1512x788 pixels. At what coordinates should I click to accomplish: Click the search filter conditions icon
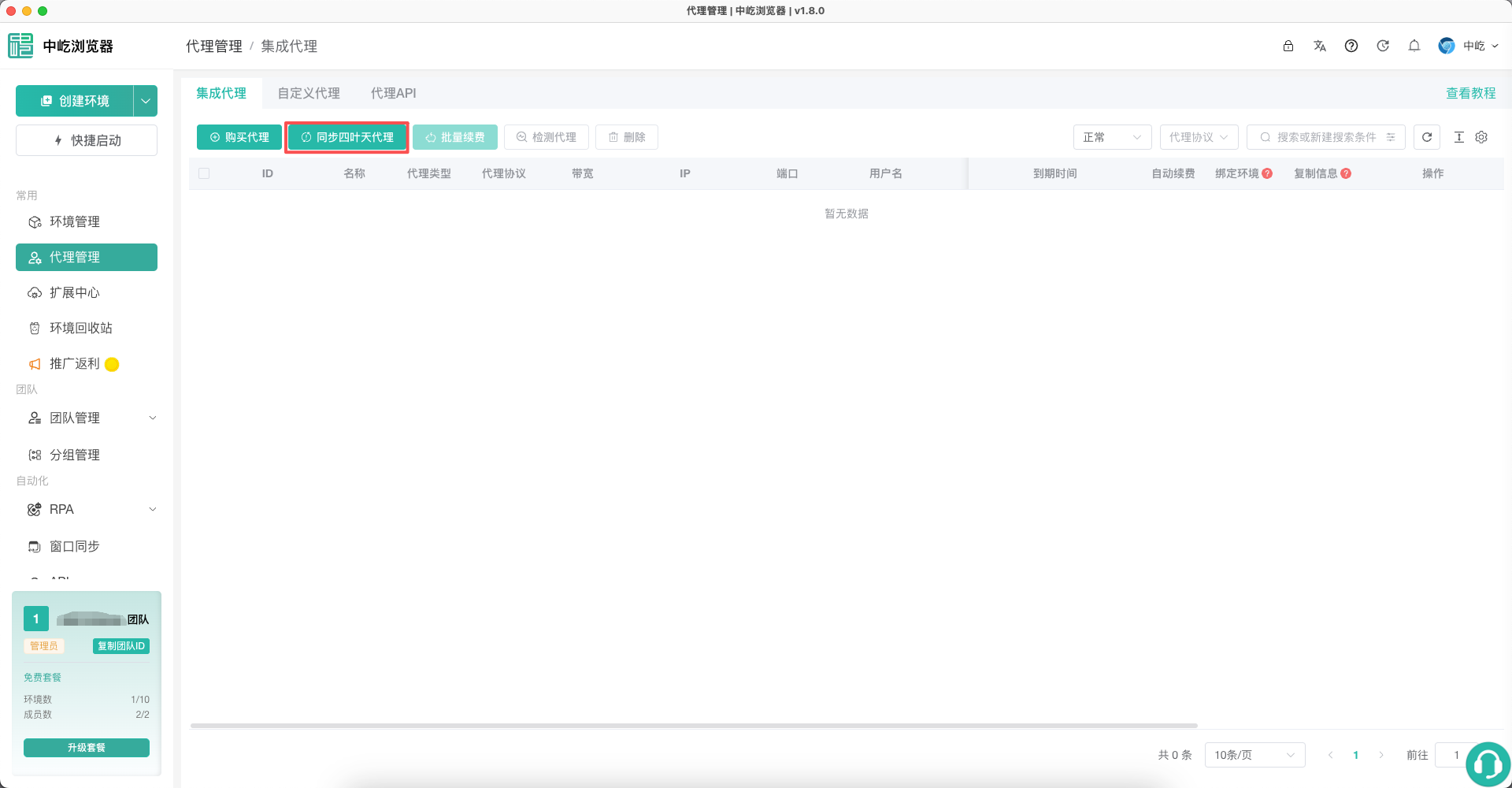click(x=1391, y=137)
